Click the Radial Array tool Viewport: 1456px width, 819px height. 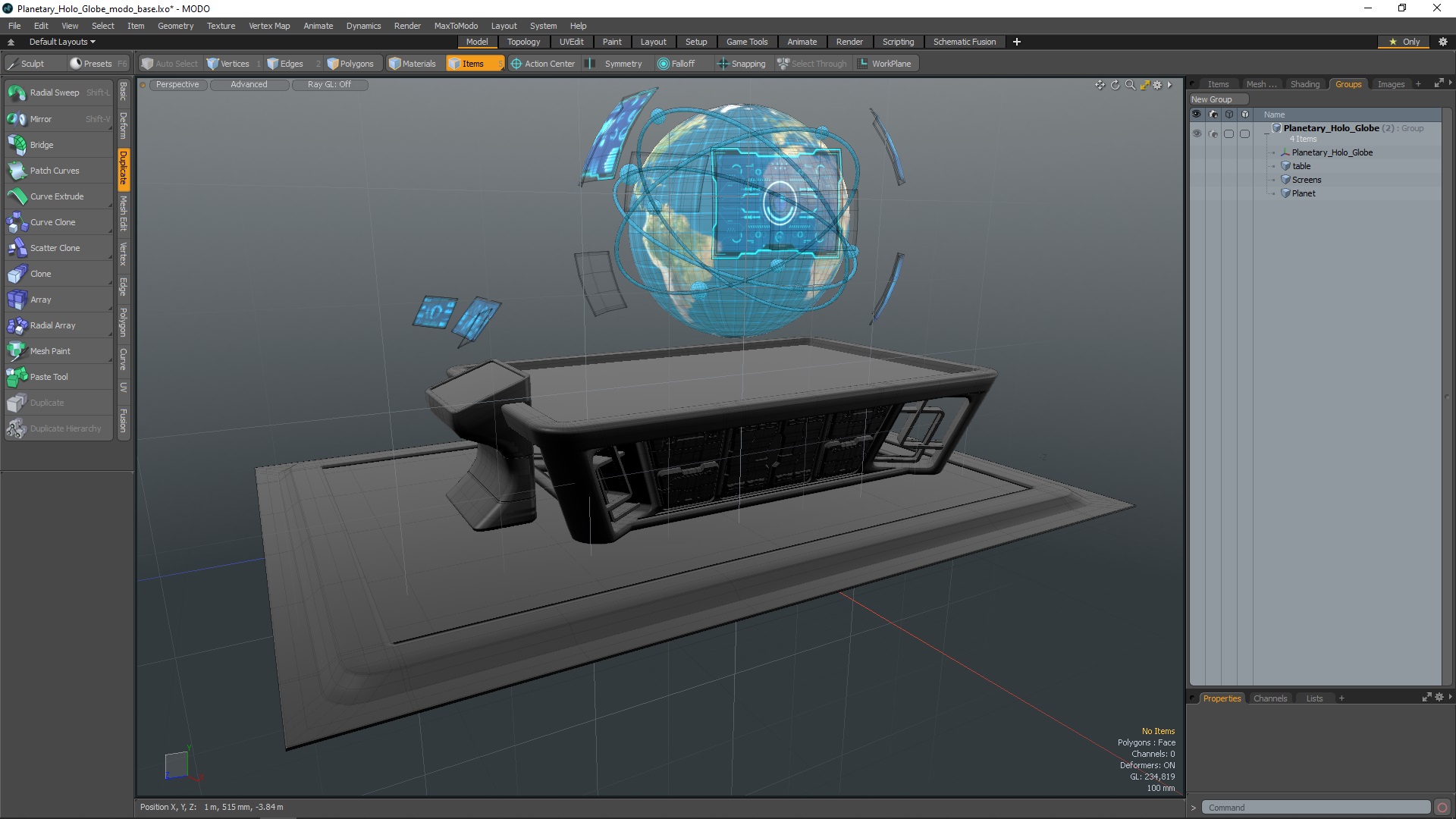tap(52, 325)
